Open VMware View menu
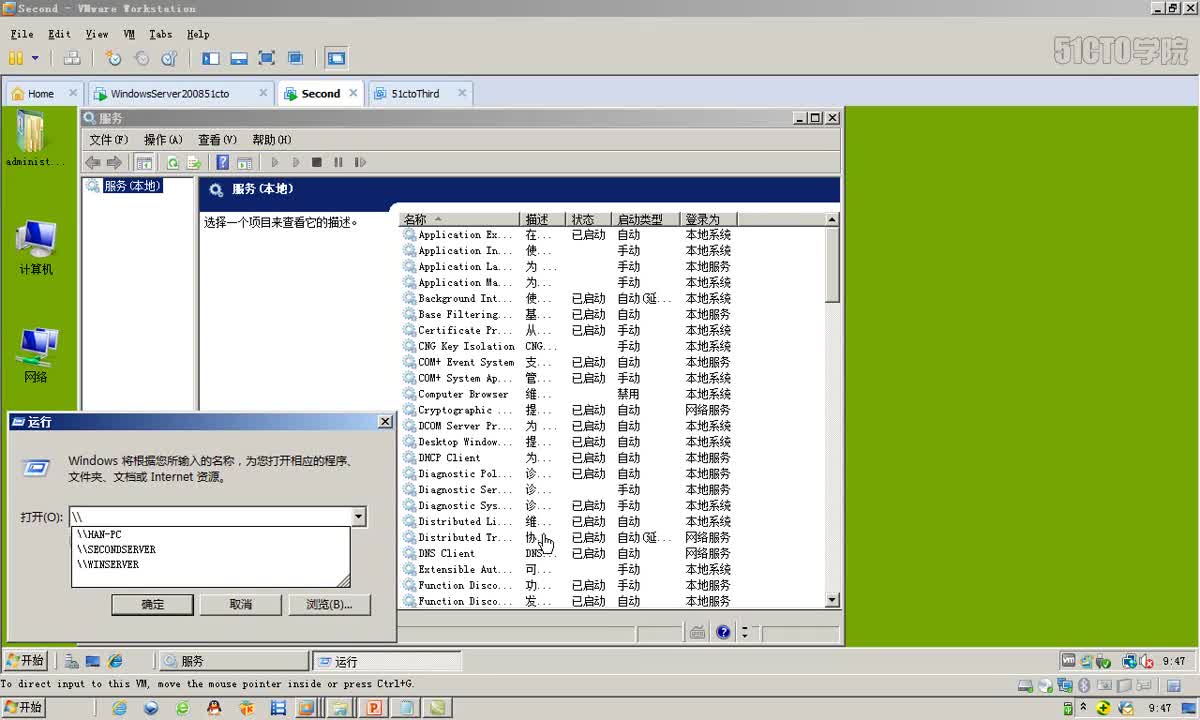 click(97, 34)
